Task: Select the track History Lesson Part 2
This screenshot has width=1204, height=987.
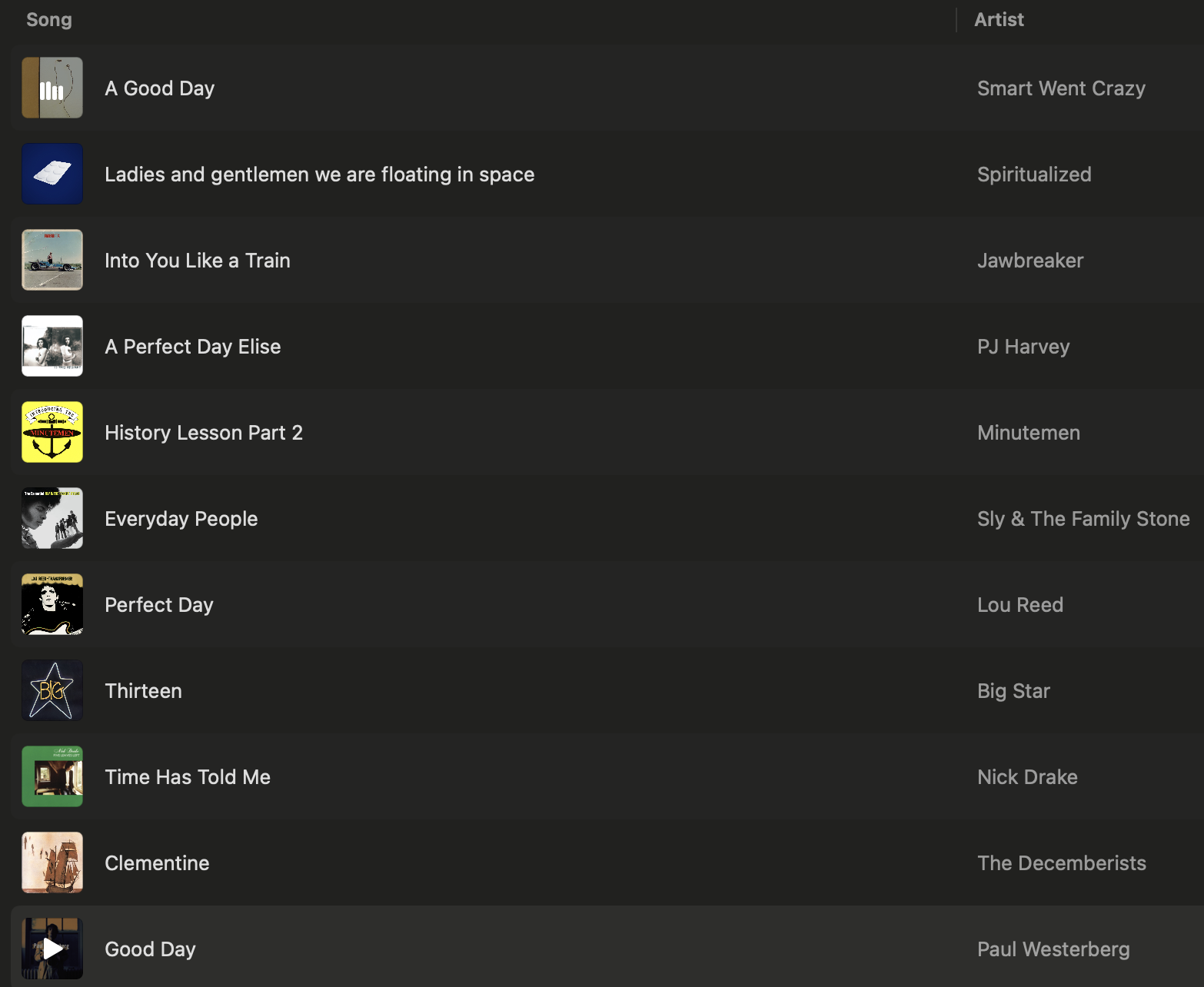Action: pyautogui.click(x=204, y=433)
